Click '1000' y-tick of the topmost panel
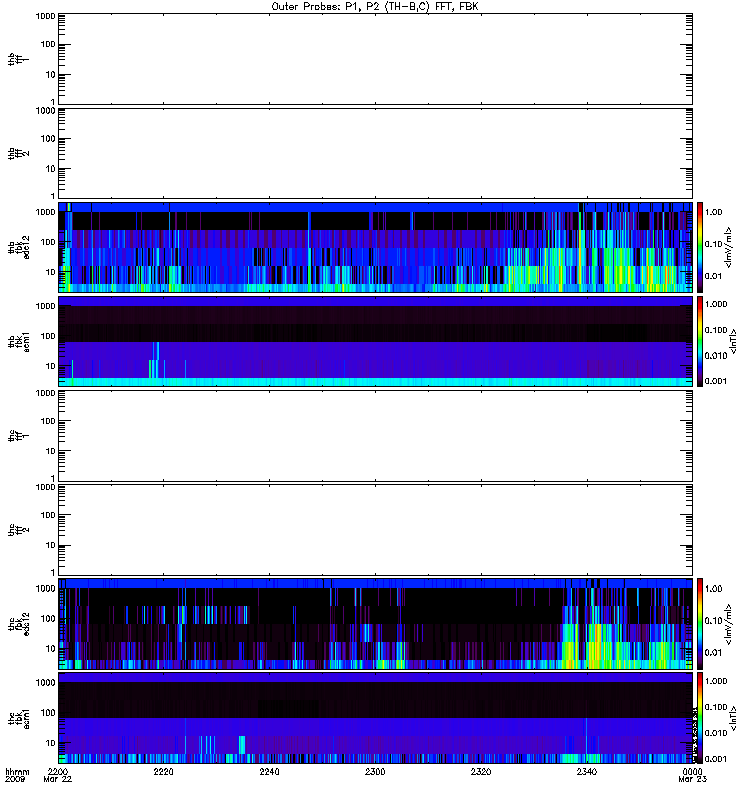Viewport: 750px width, 800px height. (x=45, y=16)
